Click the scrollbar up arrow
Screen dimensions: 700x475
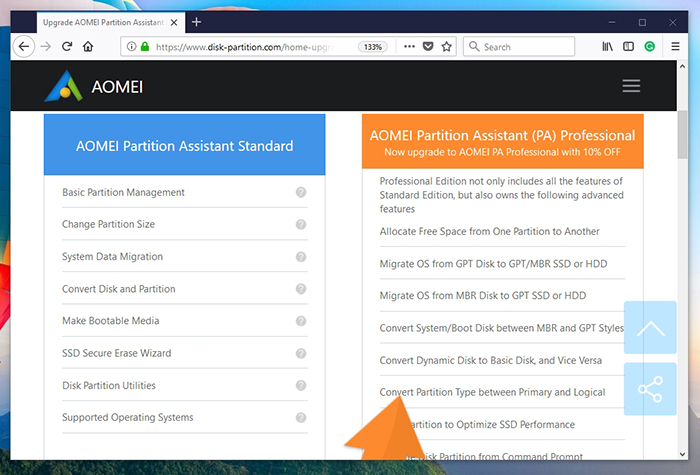pos(682,67)
